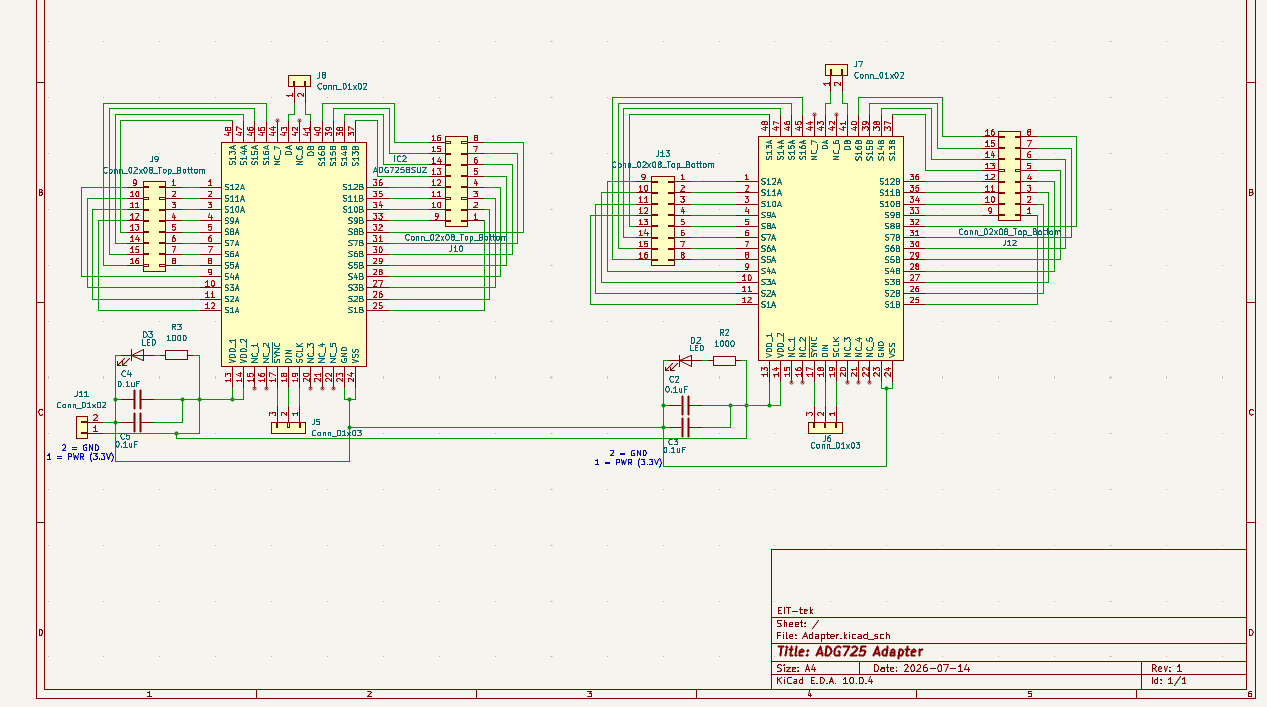The width and height of the screenshot is (1267, 707).
Task: Click the 'Size: A4' field
Action: (798, 668)
